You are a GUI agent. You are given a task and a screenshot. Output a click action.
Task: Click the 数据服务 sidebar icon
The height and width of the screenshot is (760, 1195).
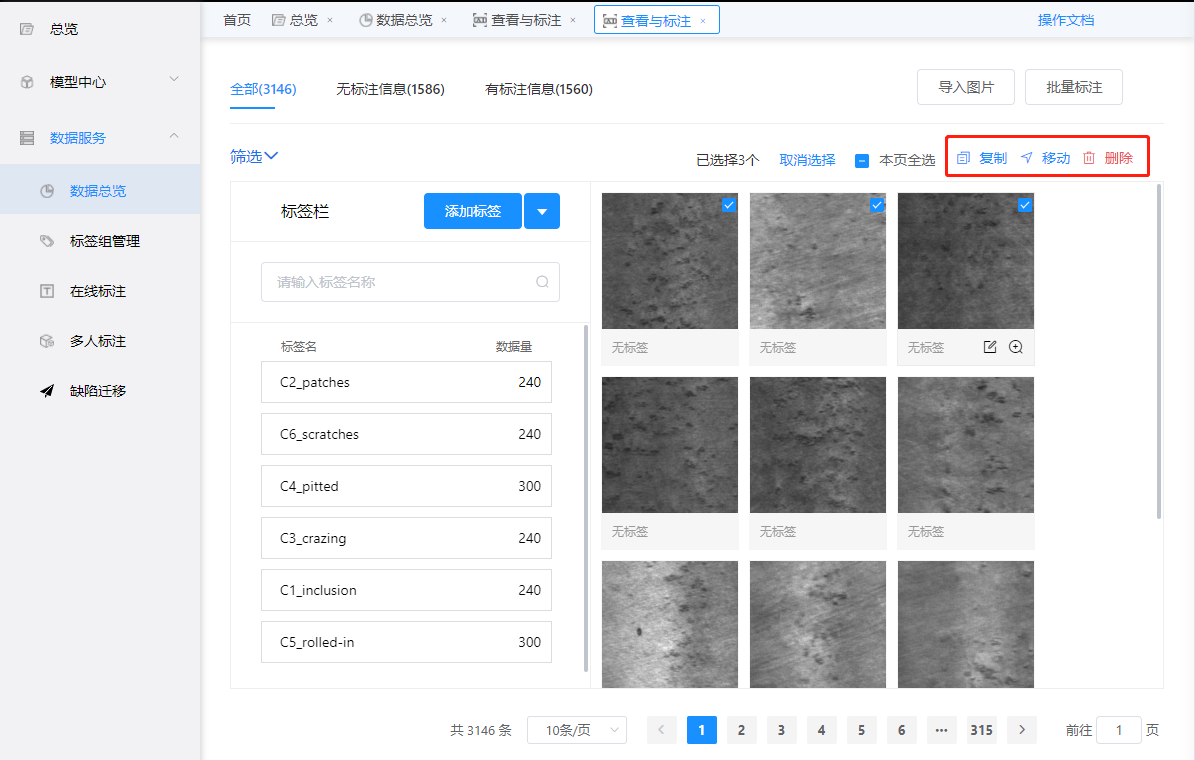[27, 138]
